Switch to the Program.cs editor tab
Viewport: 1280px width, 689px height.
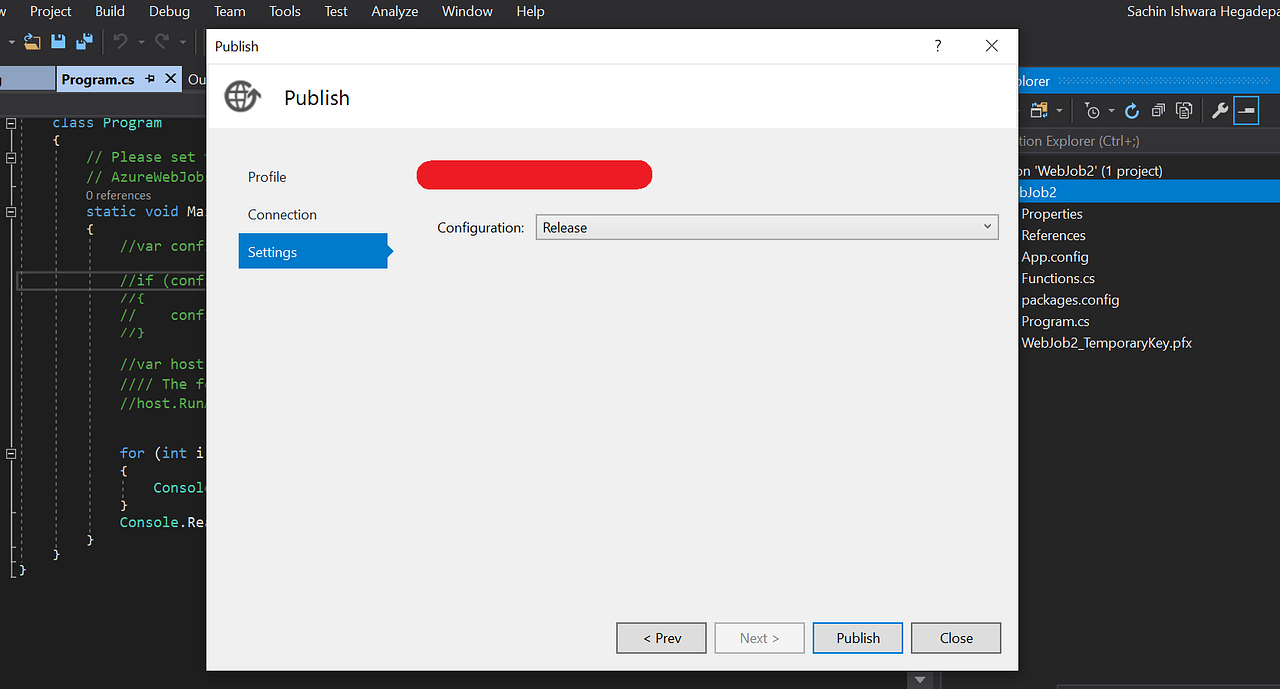point(98,79)
